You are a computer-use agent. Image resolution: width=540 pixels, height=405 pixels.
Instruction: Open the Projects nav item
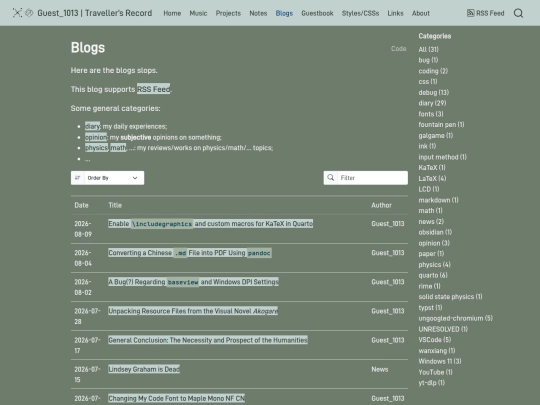coord(228,13)
